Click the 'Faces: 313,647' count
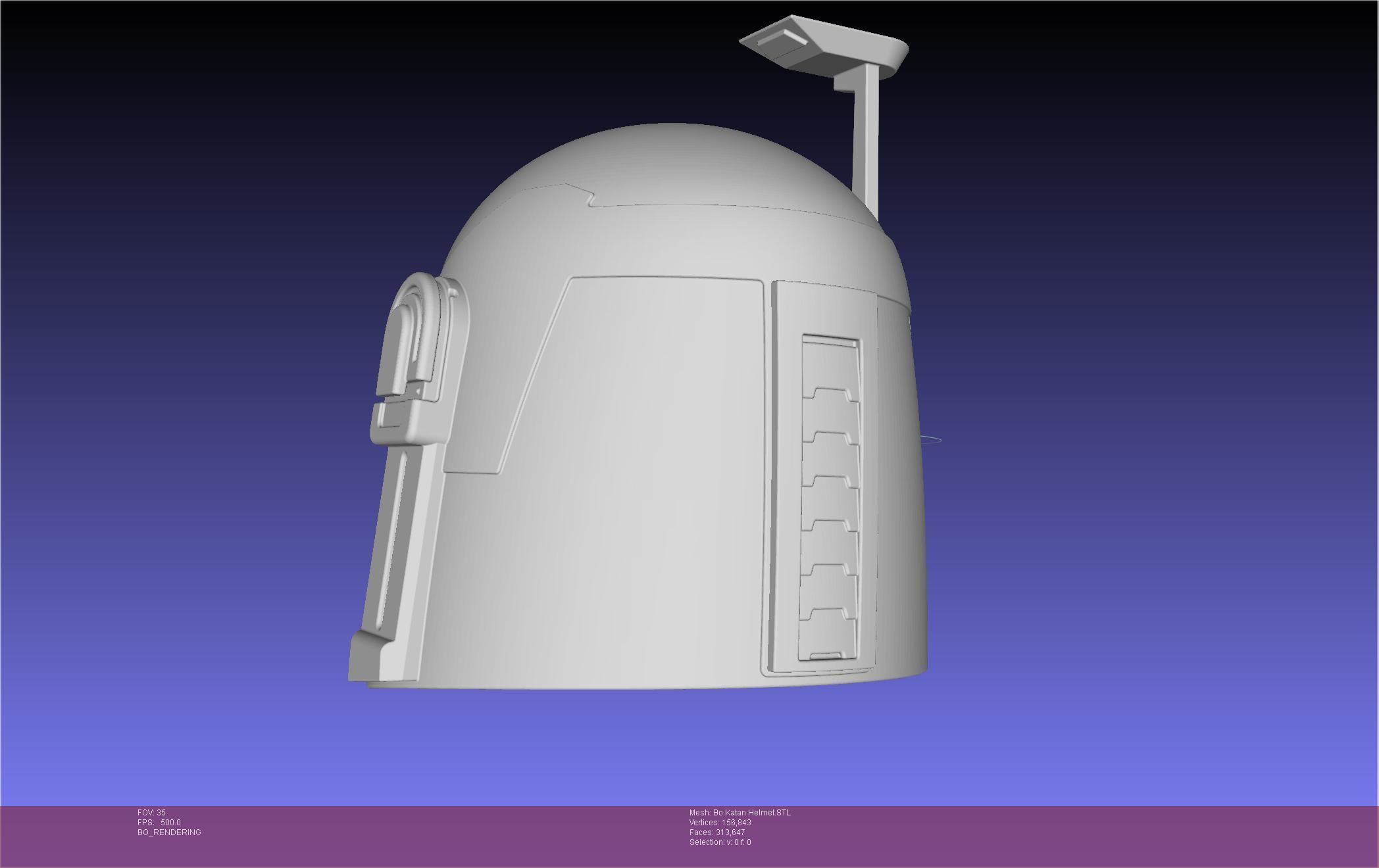The width and height of the screenshot is (1379, 868). click(x=716, y=832)
